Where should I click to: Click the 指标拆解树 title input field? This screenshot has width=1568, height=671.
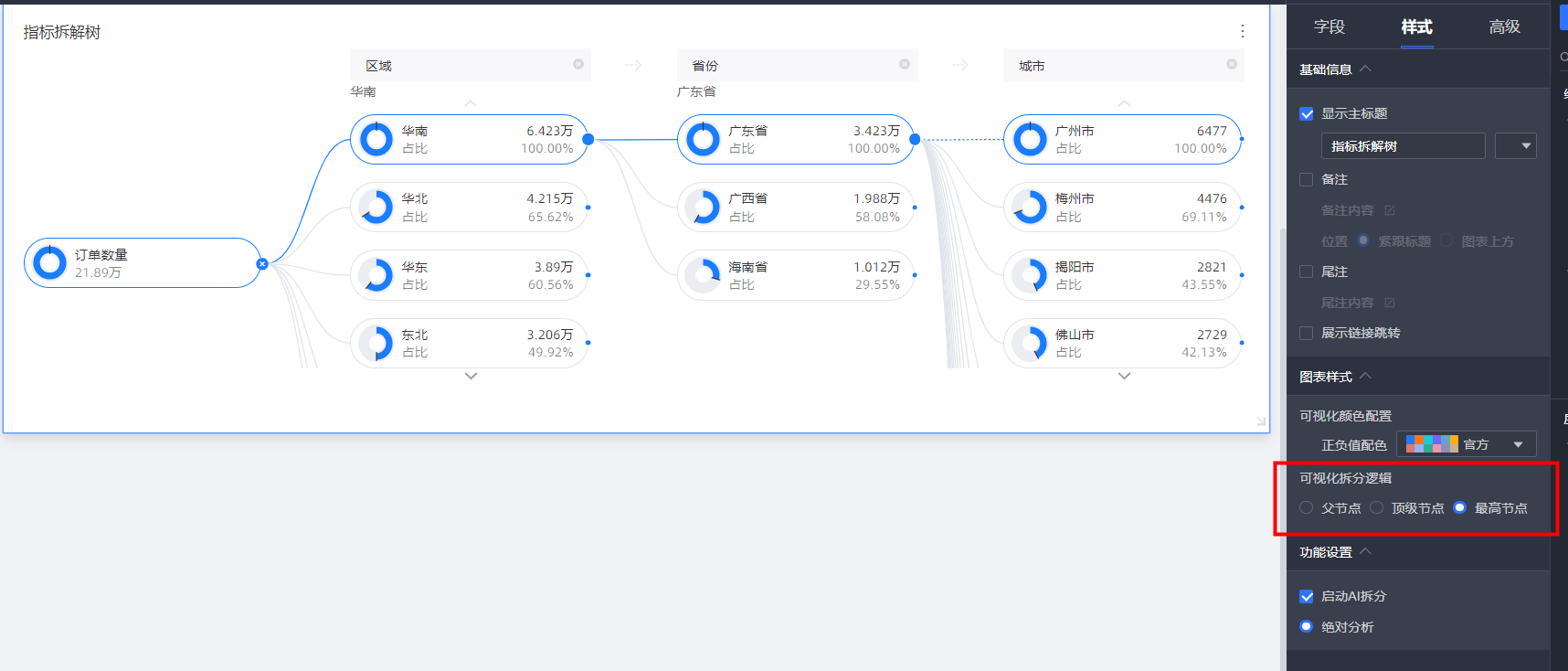pyautogui.click(x=1402, y=146)
